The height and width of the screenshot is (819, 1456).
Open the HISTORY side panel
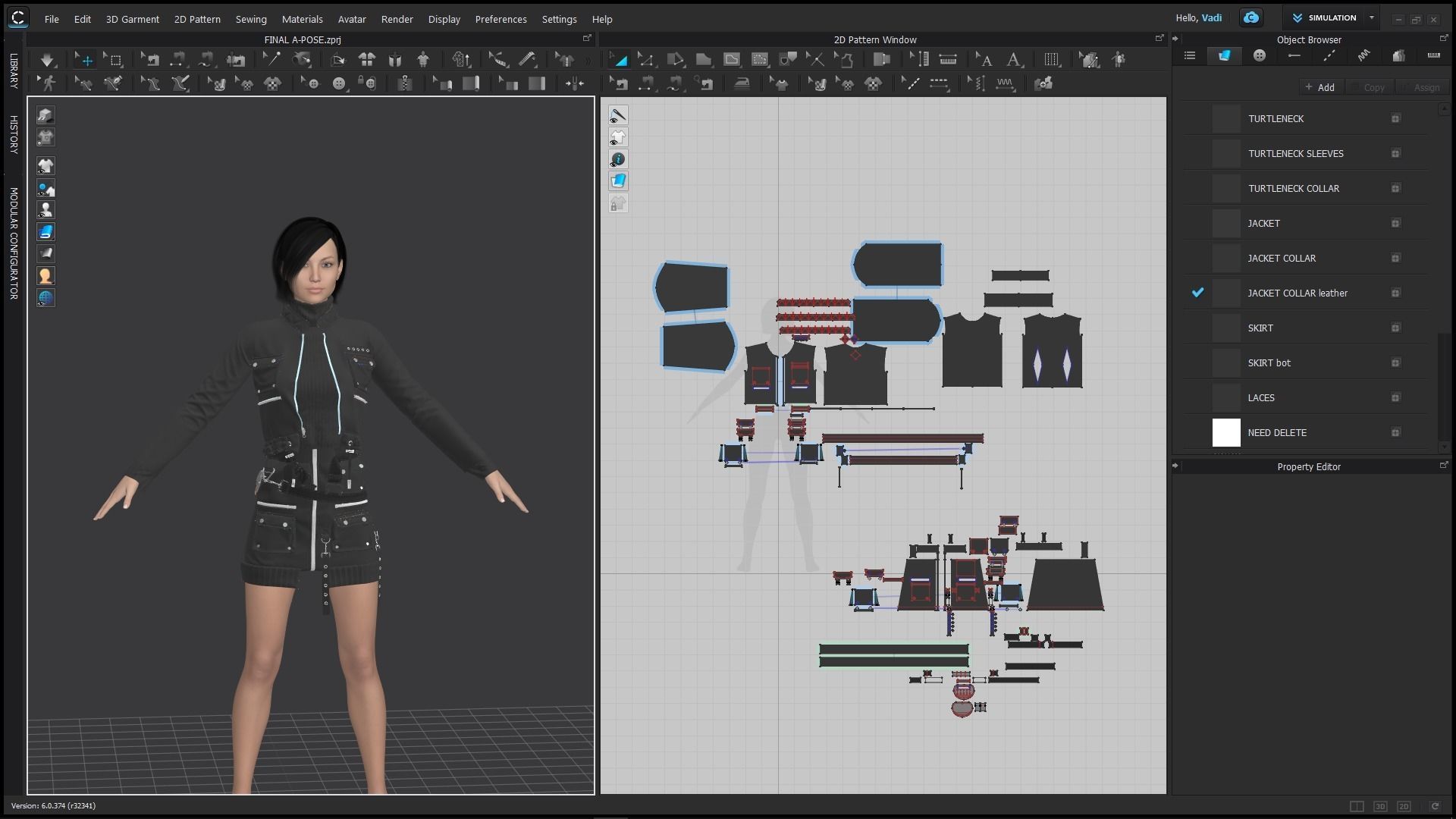[x=13, y=134]
